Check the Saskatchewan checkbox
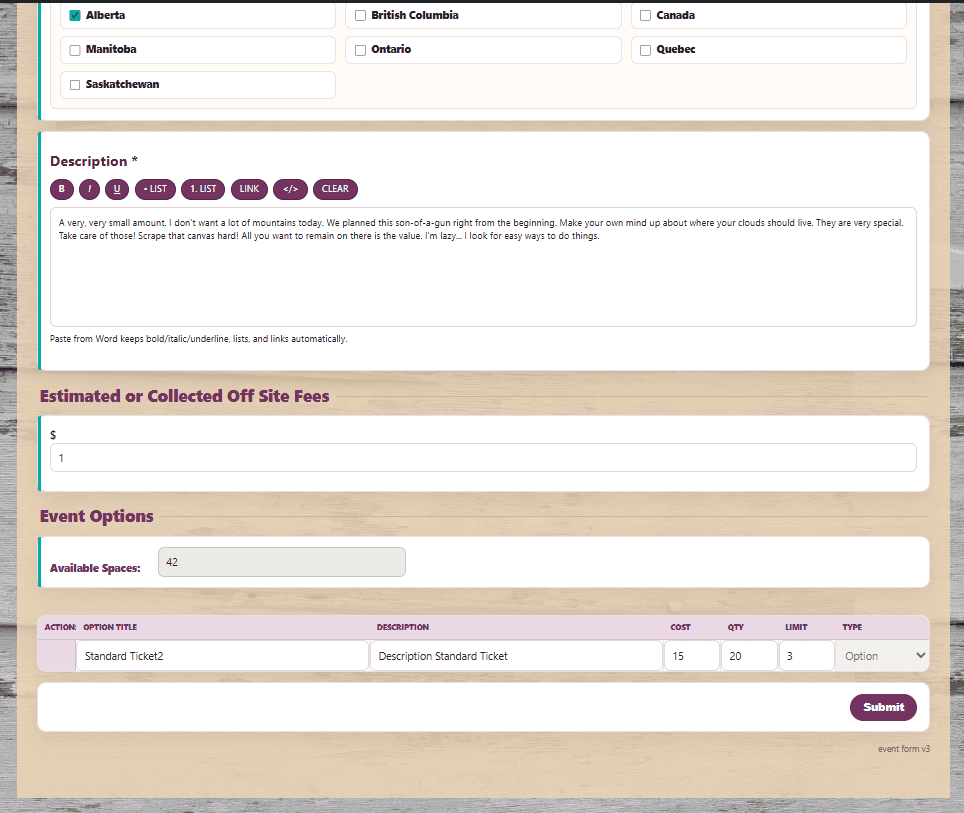 (x=75, y=85)
